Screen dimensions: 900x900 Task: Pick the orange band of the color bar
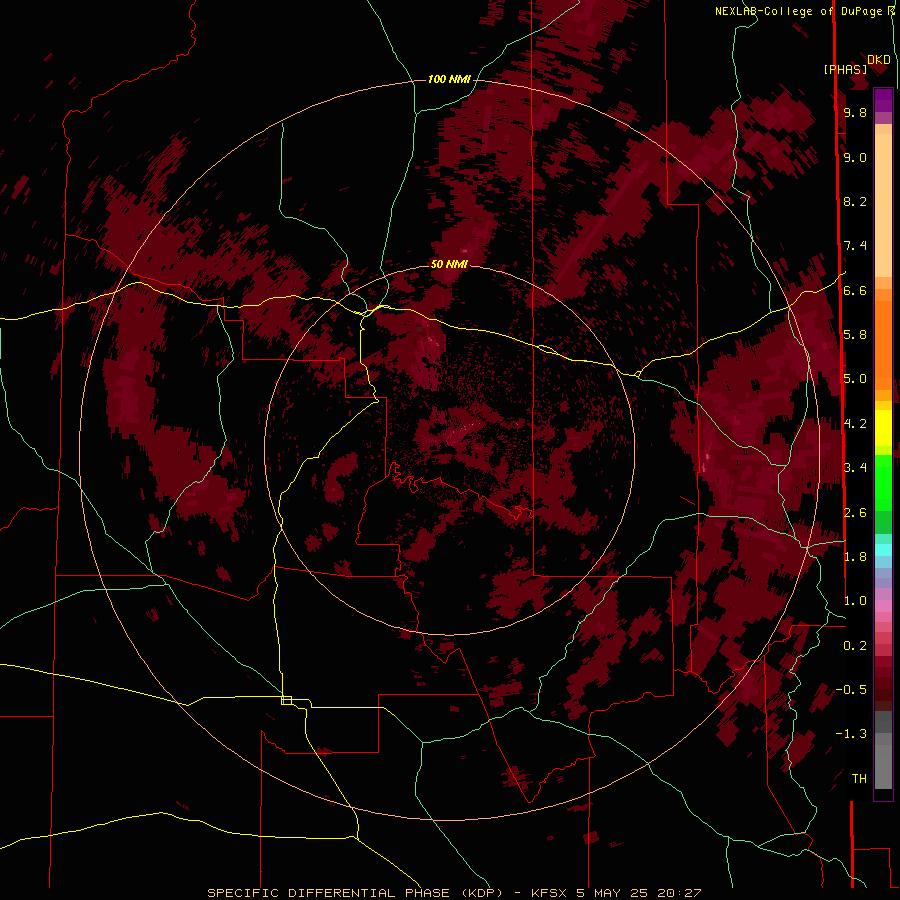(883, 344)
